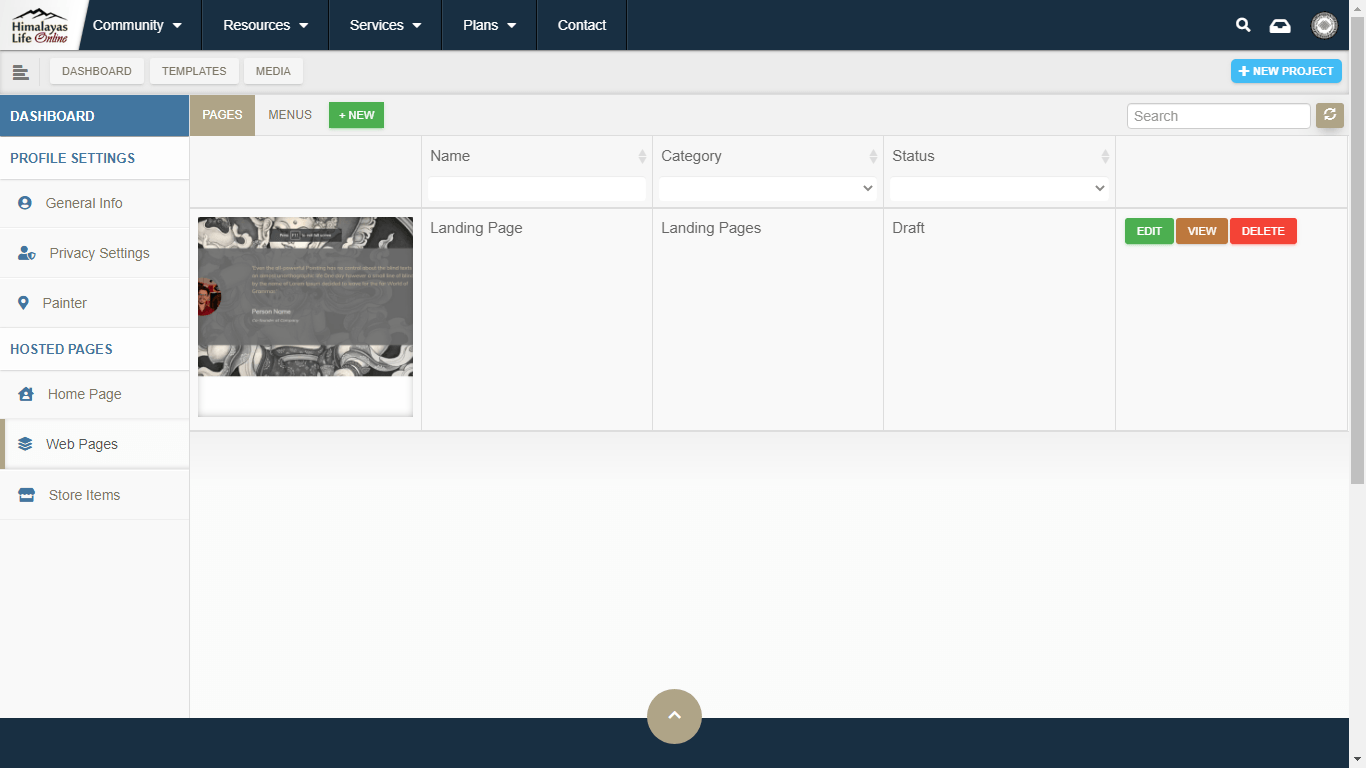1366x768 pixels.
Task: Expand the Resources menu
Action: coord(265,25)
